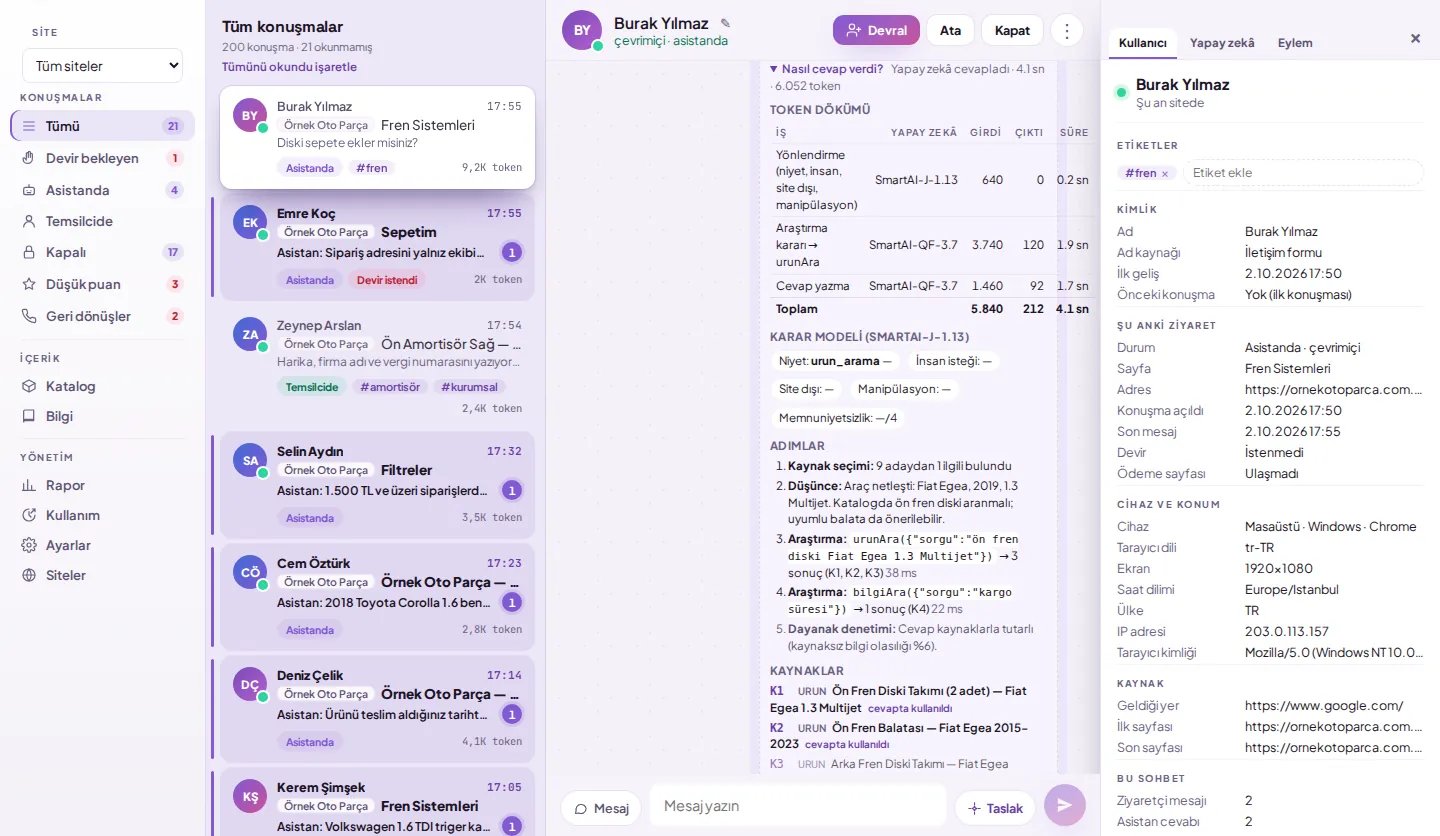The height and width of the screenshot is (836, 1440).
Task: Click the 'Devir istendi' badge on Emre Koç
Action: [x=387, y=280]
